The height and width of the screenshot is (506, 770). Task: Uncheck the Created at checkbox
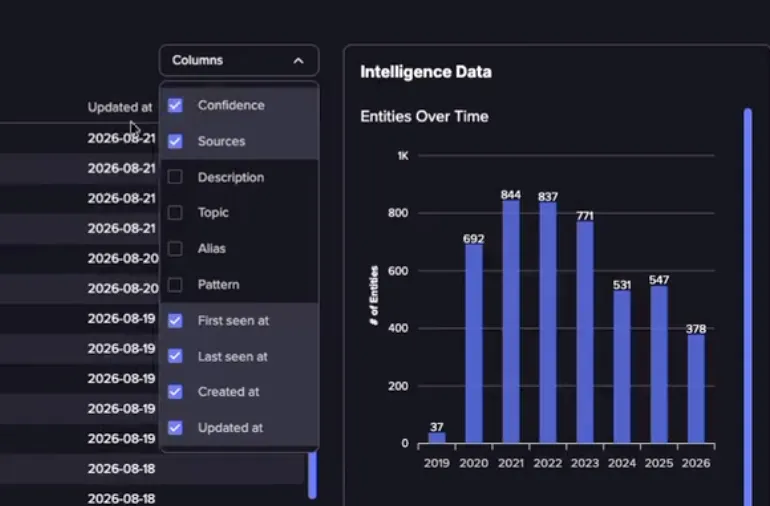[x=175, y=392]
